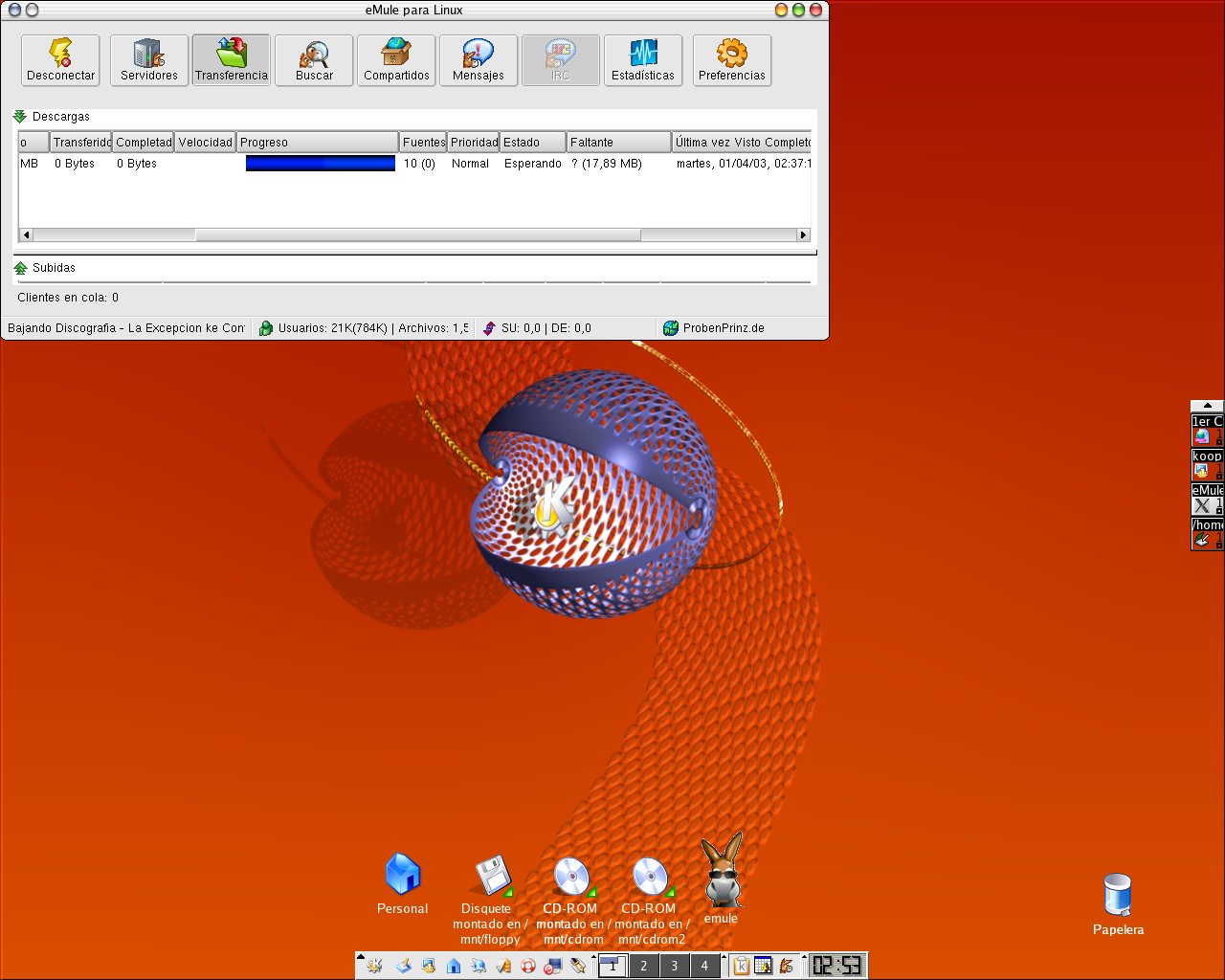The image size is (1225, 980).
Task: Switch to virtual desktop 3
Action: [674, 966]
